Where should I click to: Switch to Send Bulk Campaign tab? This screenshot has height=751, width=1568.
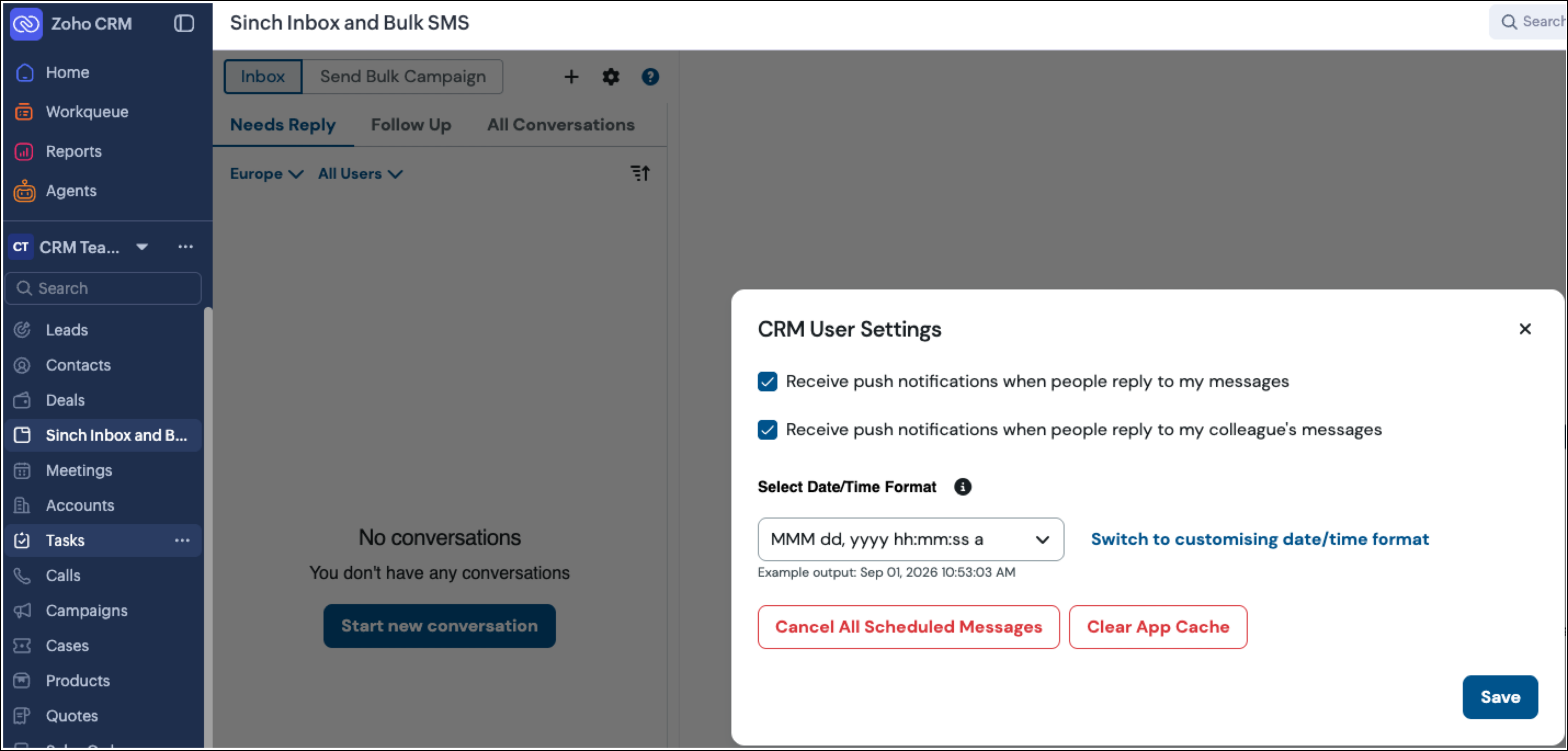403,77
